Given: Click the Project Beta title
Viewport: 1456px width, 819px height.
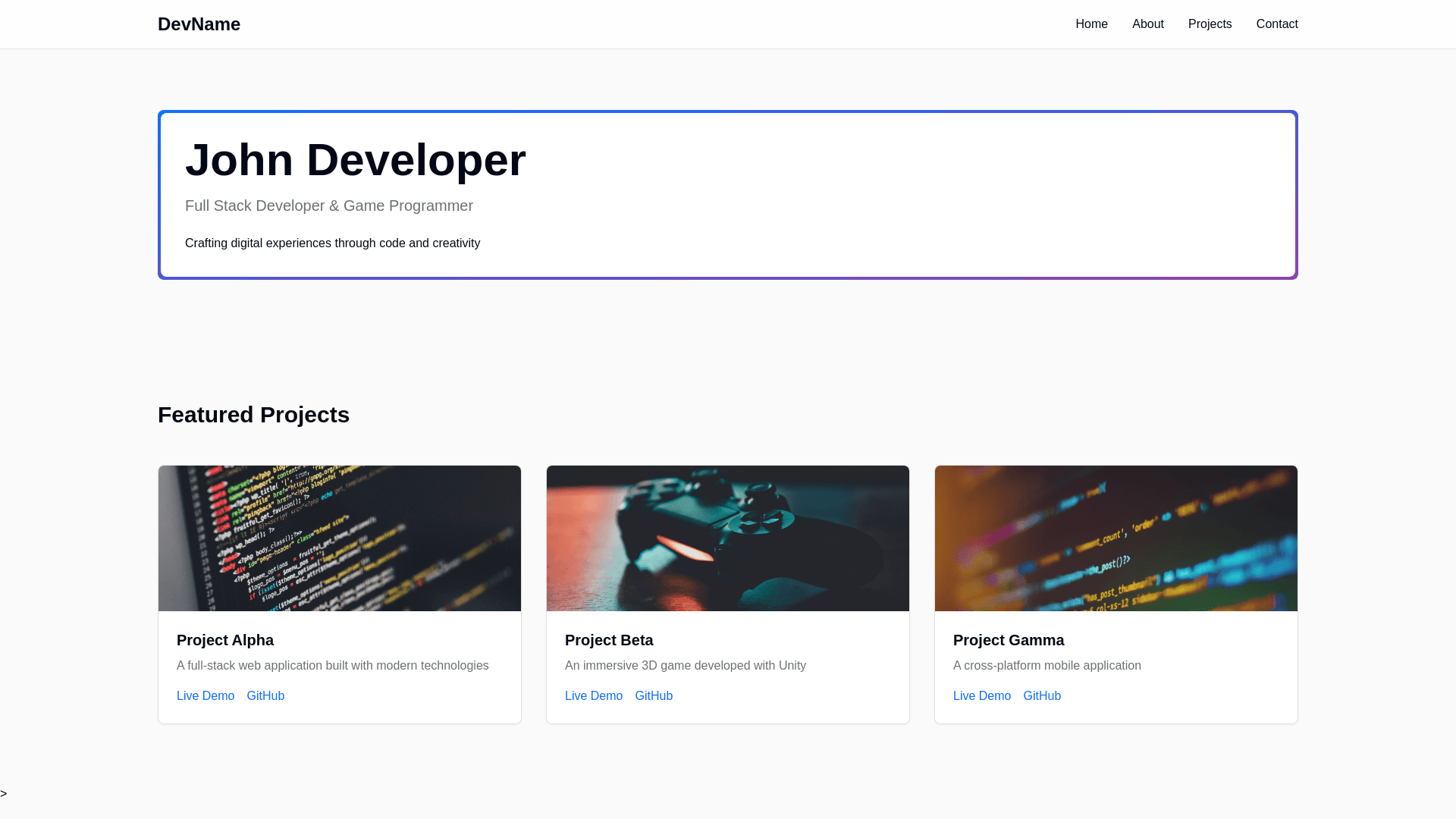Looking at the screenshot, I should [609, 640].
